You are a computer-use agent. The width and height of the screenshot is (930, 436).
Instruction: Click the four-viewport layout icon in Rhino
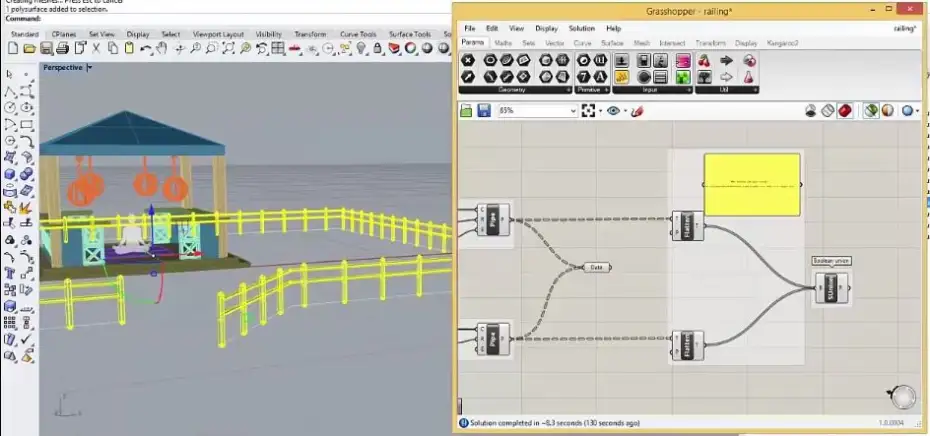coord(278,49)
